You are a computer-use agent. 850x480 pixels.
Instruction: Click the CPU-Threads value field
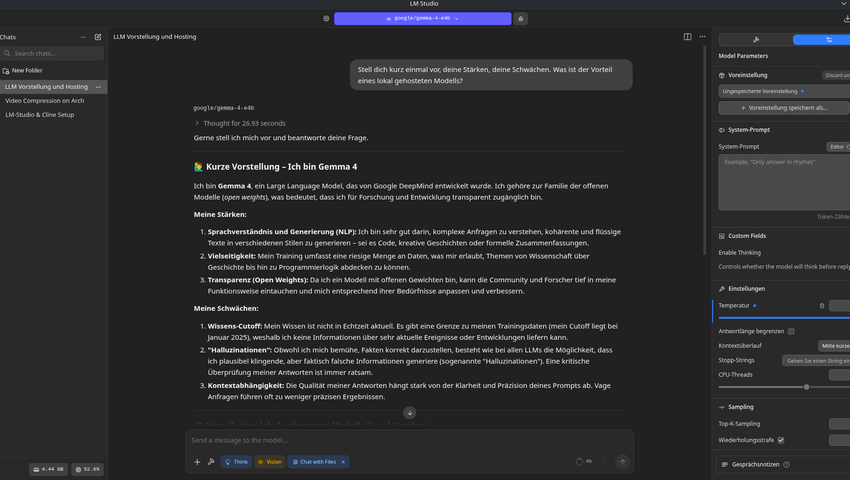click(840, 375)
